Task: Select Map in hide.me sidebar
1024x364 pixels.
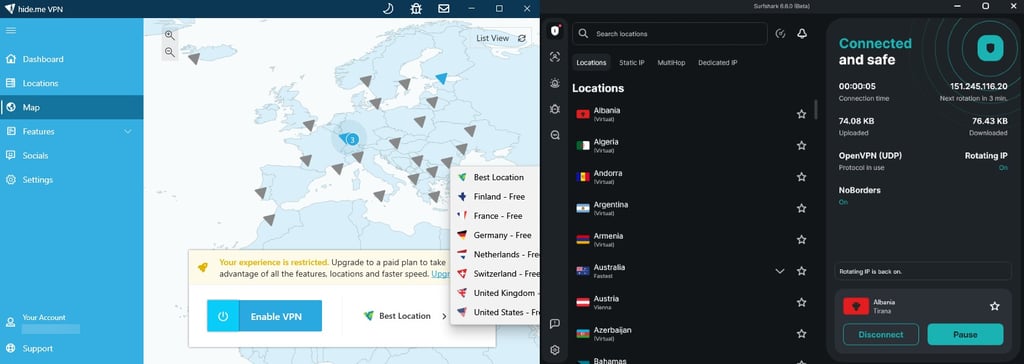Action: point(71,107)
